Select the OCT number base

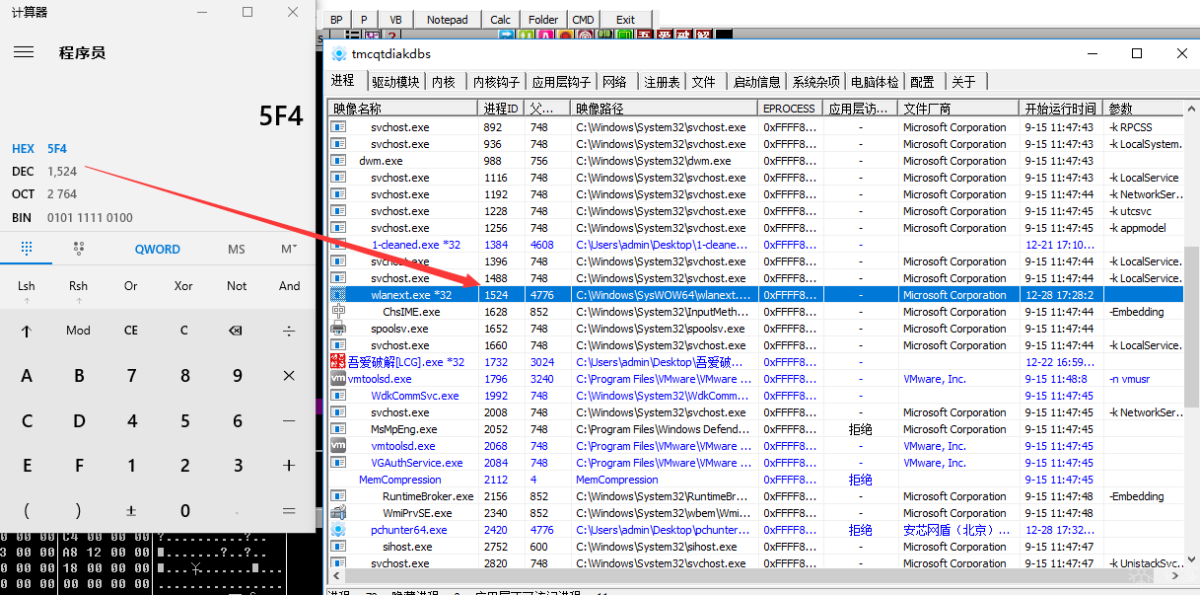pyautogui.click(x=22, y=194)
